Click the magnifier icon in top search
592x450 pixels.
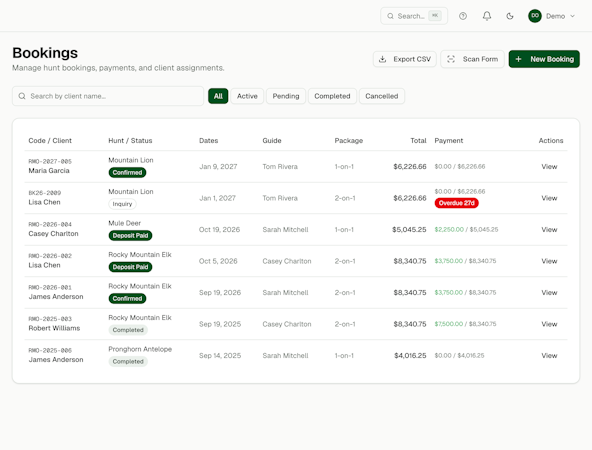coord(390,16)
